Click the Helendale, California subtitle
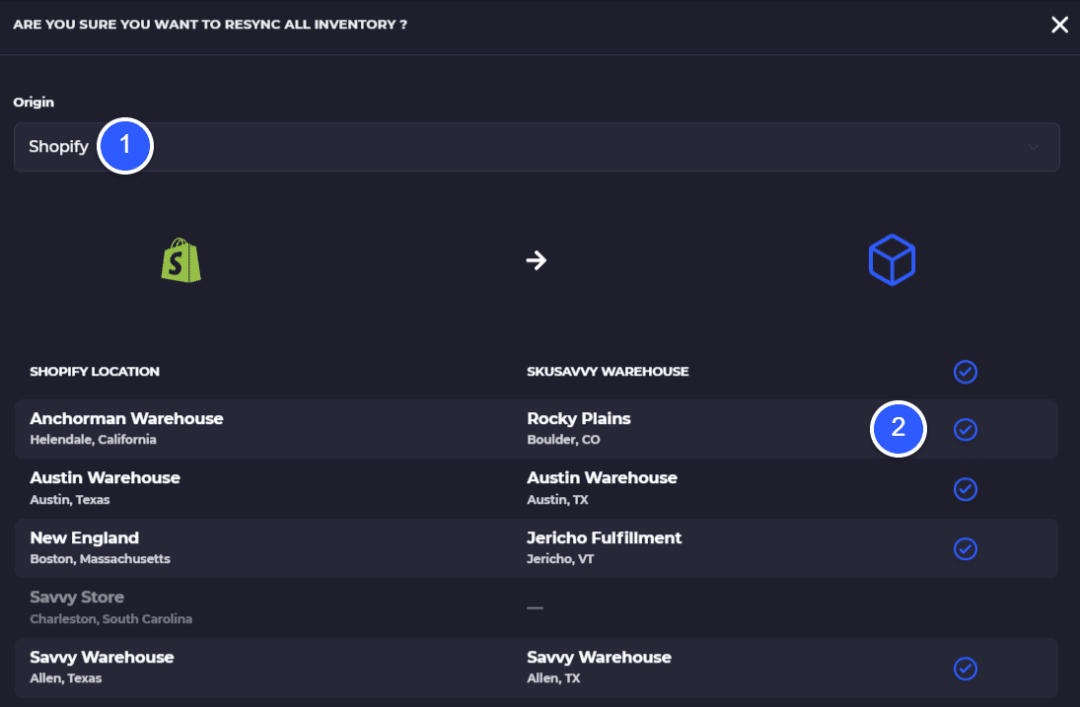This screenshot has height=707, width=1080. pos(93,440)
